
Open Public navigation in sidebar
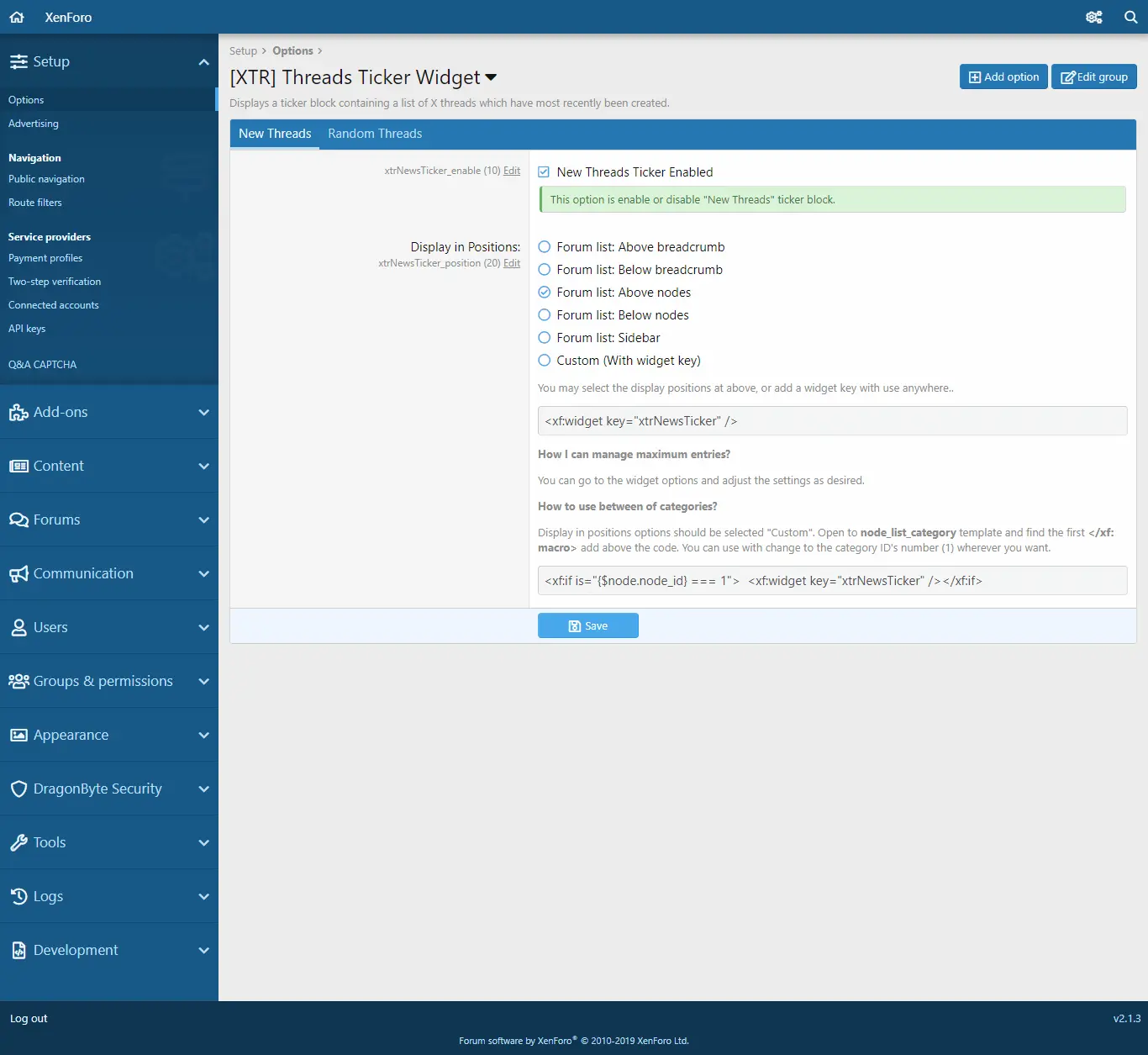(x=46, y=179)
